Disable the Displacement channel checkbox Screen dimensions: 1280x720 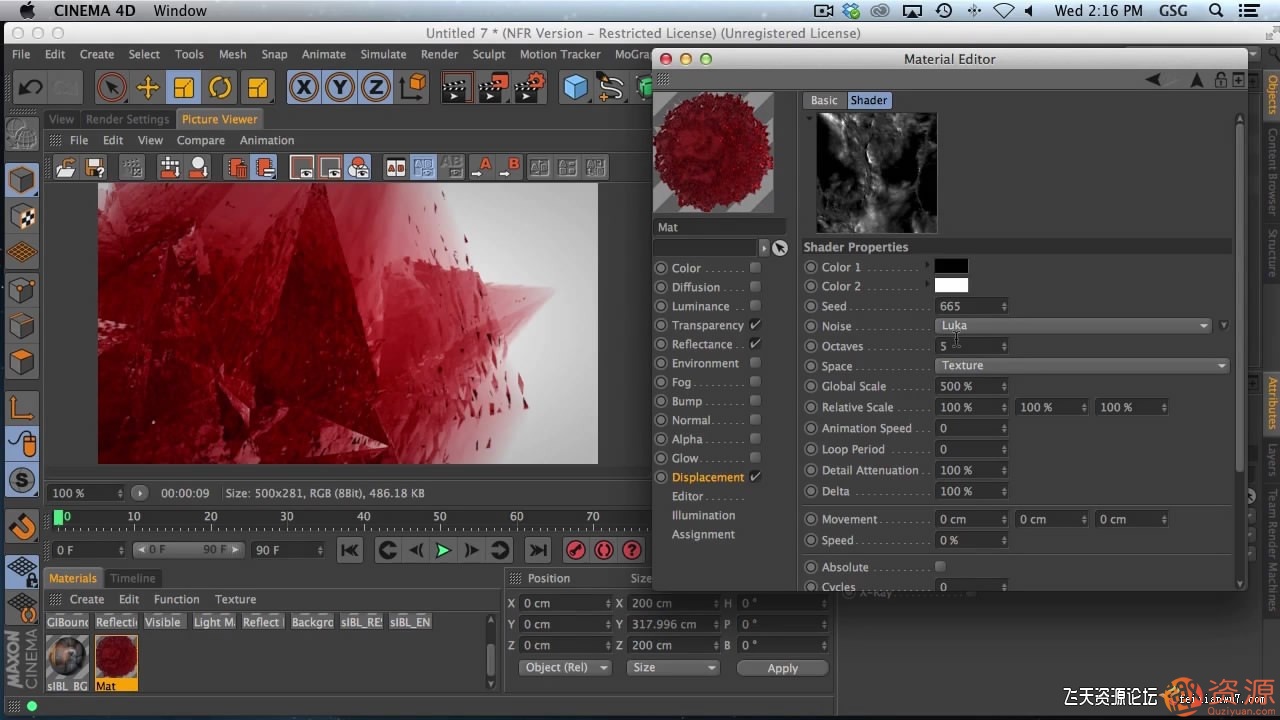click(755, 477)
